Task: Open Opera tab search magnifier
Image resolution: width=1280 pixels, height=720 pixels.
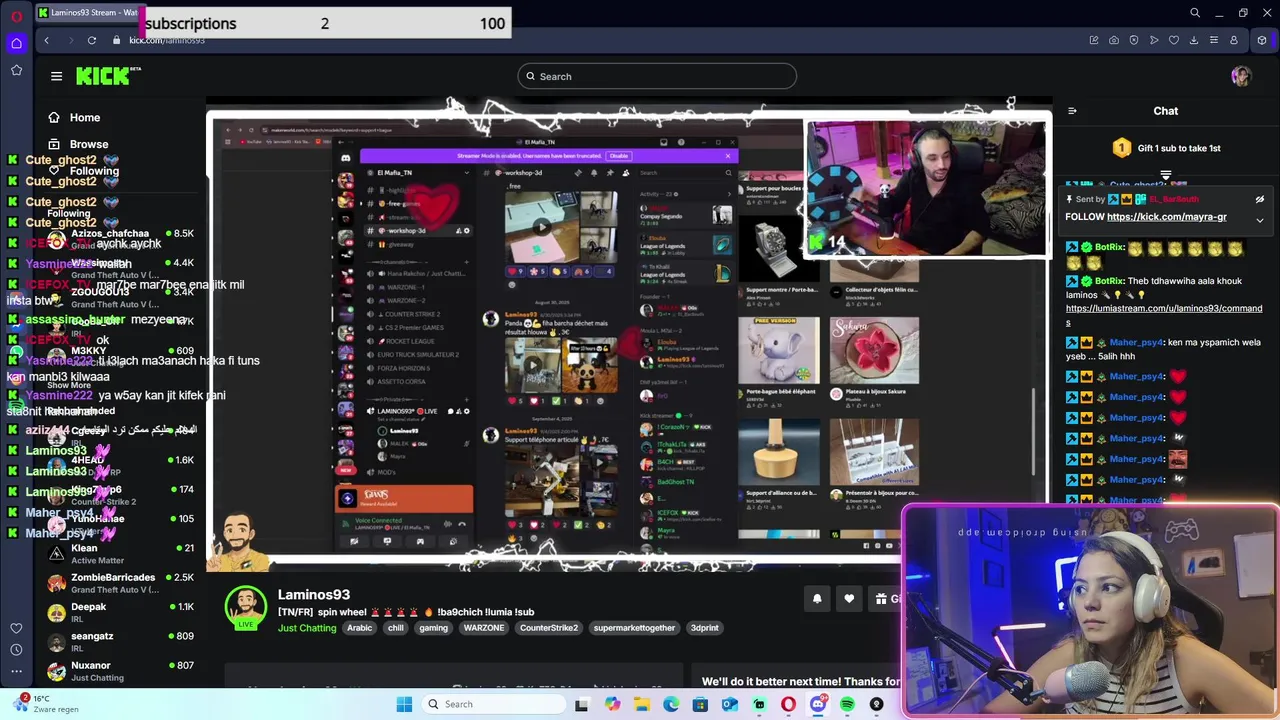Action: click(x=1195, y=13)
